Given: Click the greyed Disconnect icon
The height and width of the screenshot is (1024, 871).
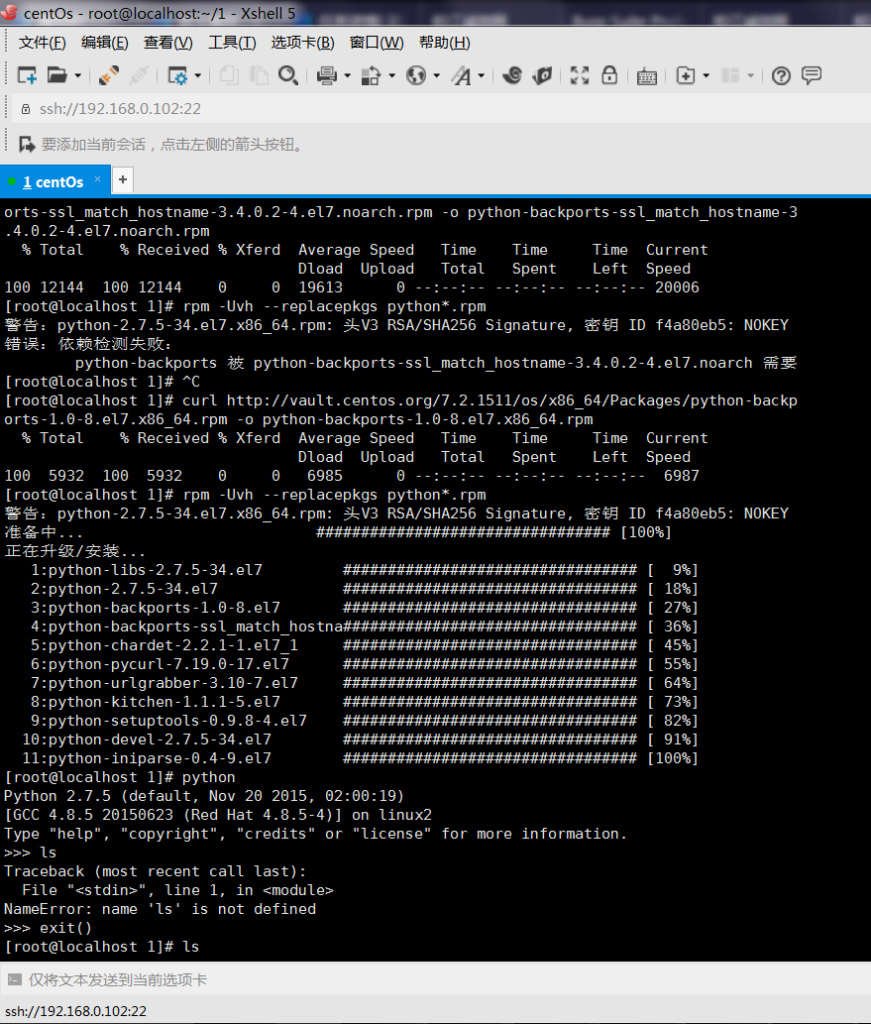Looking at the screenshot, I should coord(138,76).
